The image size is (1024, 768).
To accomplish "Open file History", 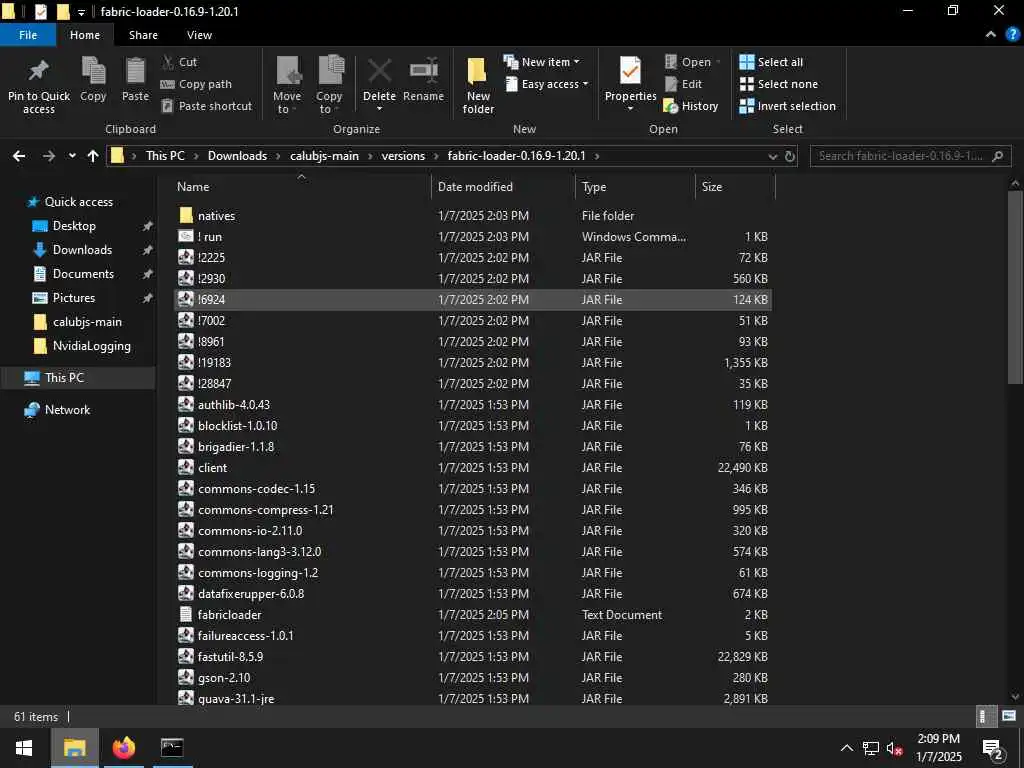I will click(691, 106).
